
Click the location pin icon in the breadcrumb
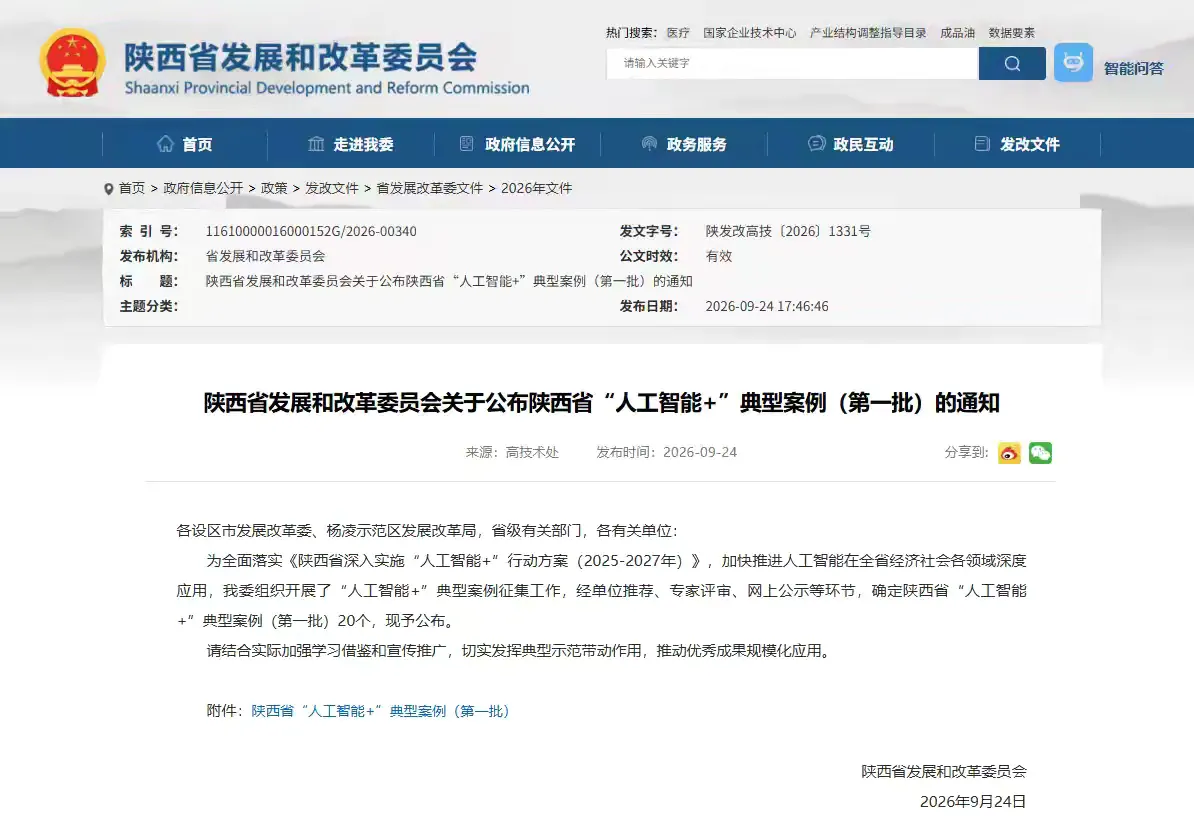click(x=109, y=189)
